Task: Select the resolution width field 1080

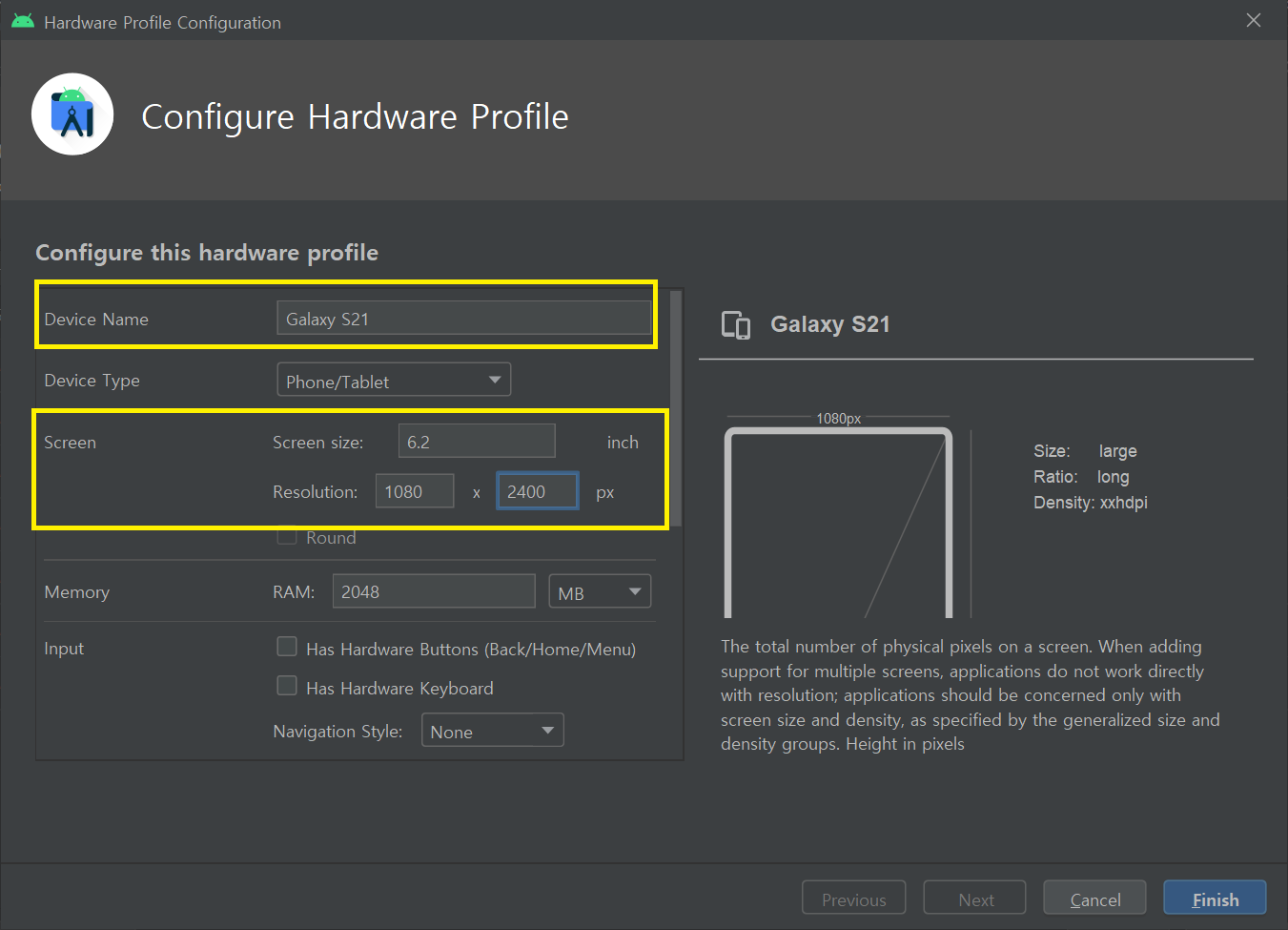Action: (415, 491)
